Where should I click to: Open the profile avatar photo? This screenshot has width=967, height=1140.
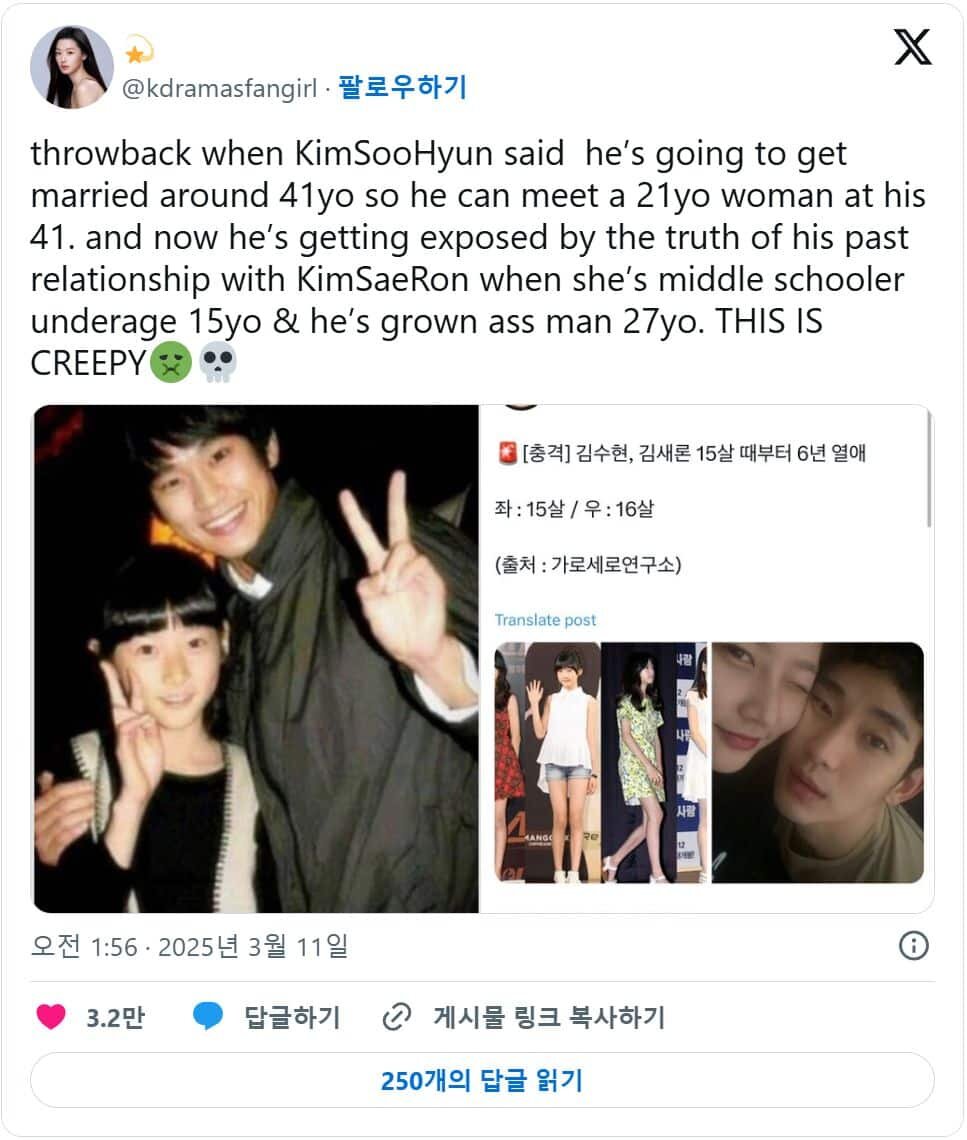point(72,67)
